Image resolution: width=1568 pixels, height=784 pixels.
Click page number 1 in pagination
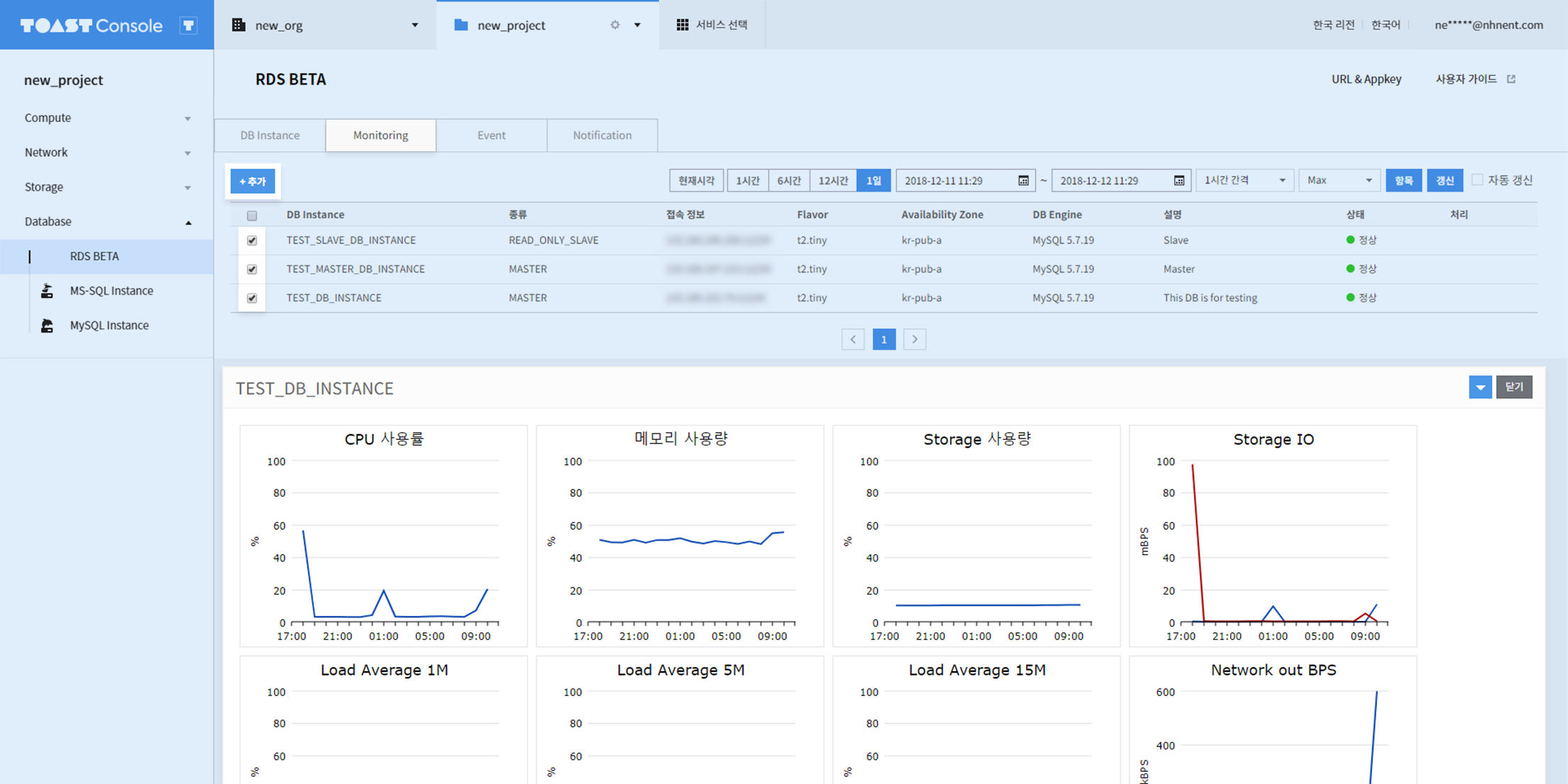[x=883, y=340]
